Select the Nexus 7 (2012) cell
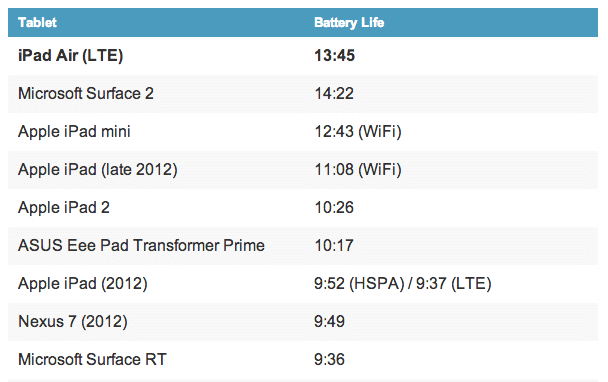 [73, 322]
